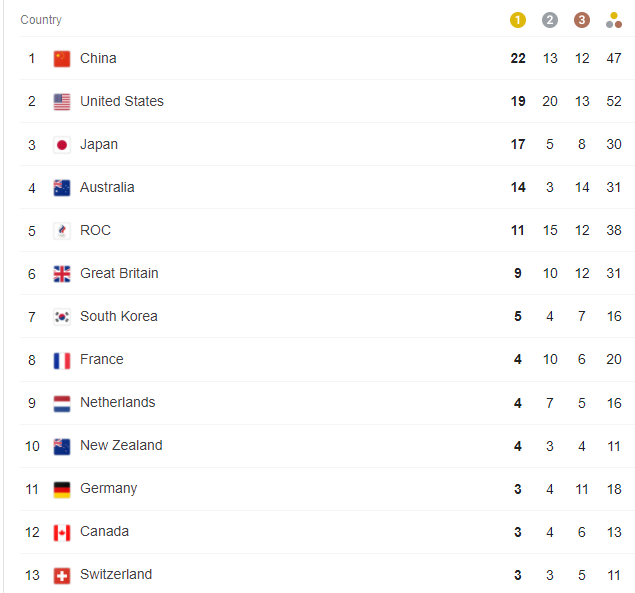Click the South Korea flag icon
Screen dimensions: 635x593
click(62, 317)
